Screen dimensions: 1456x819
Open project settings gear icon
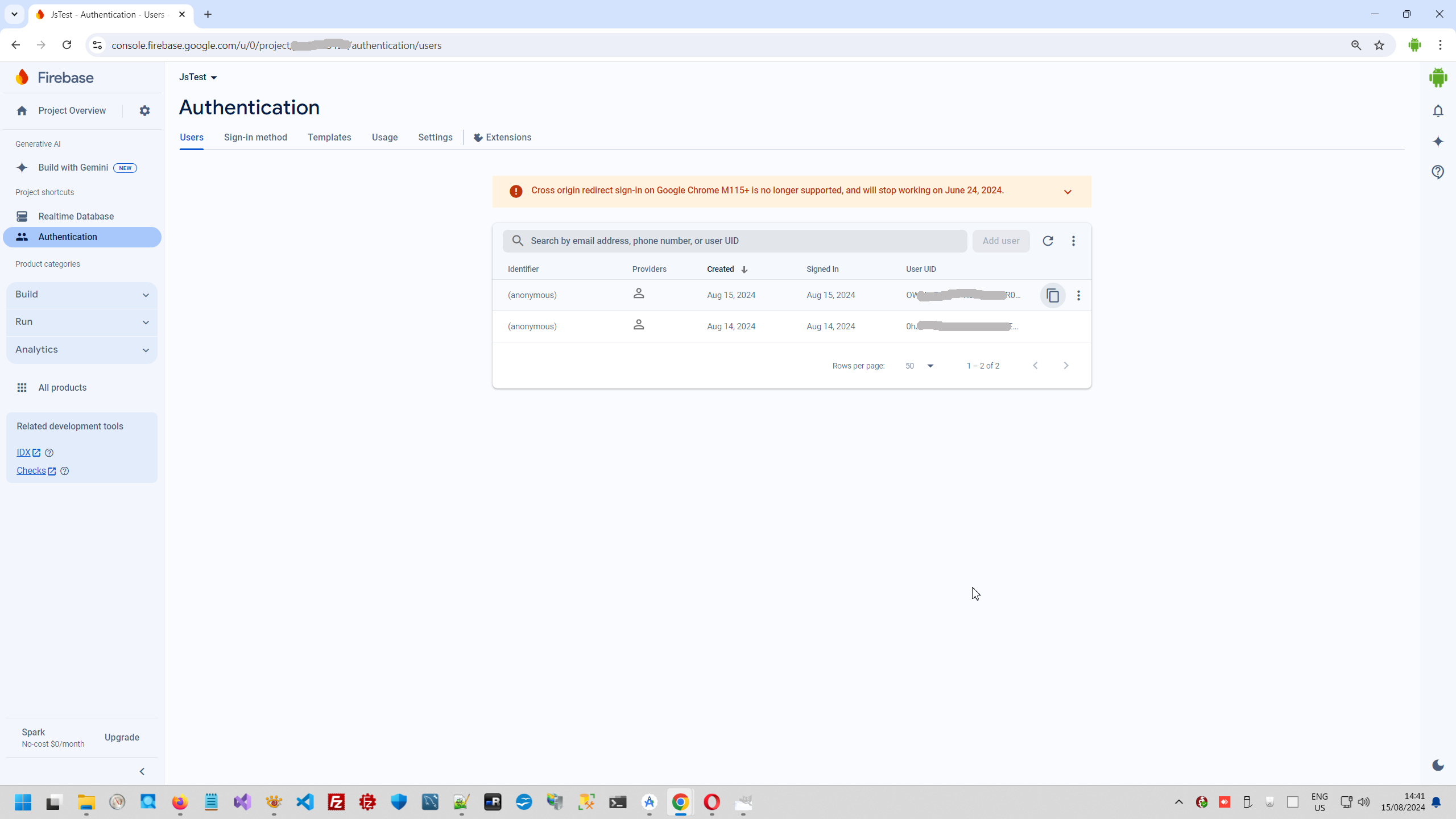(x=144, y=110)
